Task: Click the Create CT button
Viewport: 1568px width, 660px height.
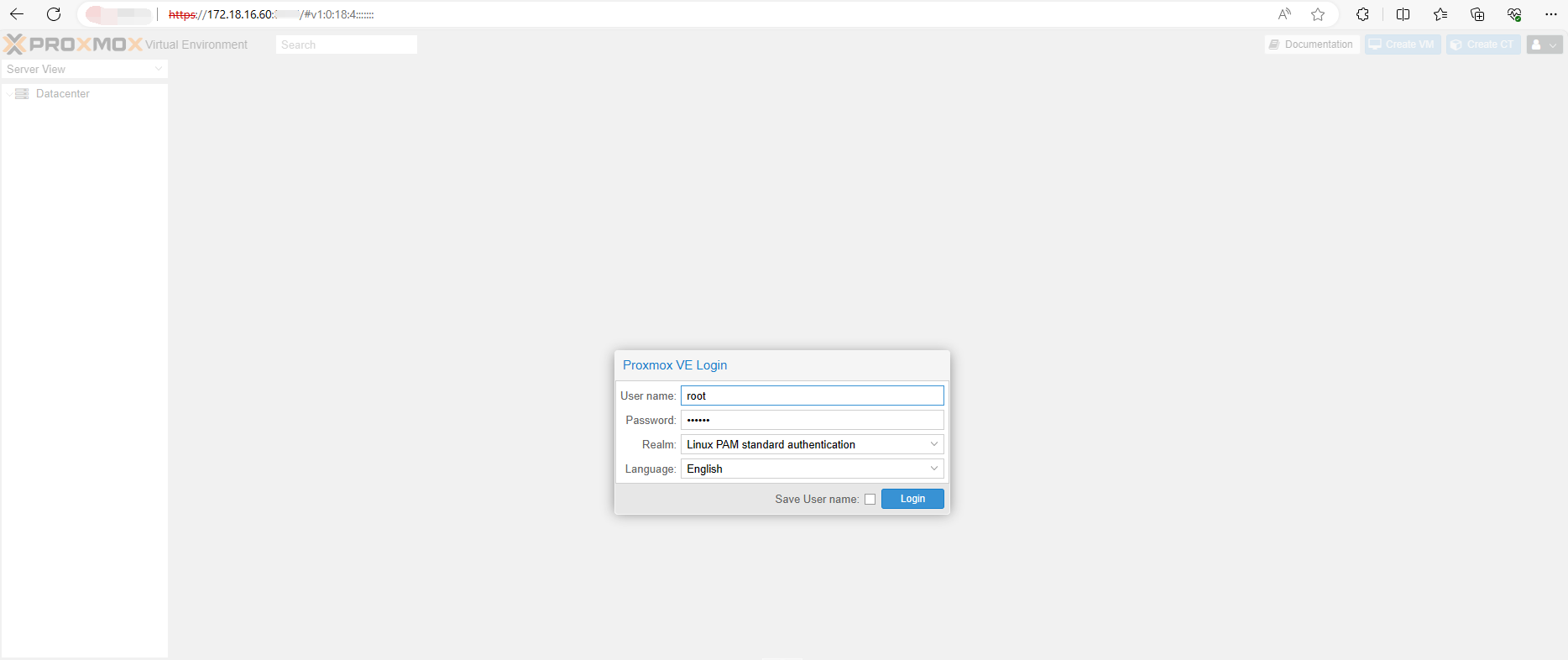Action: 1483,45
